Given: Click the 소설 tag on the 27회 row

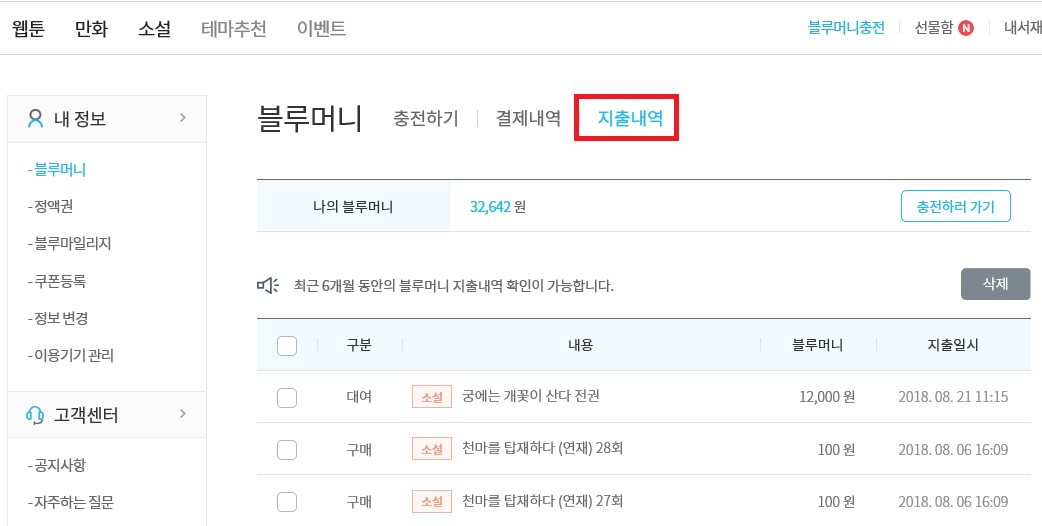Looking at the screenshot, I should [432, 501].
